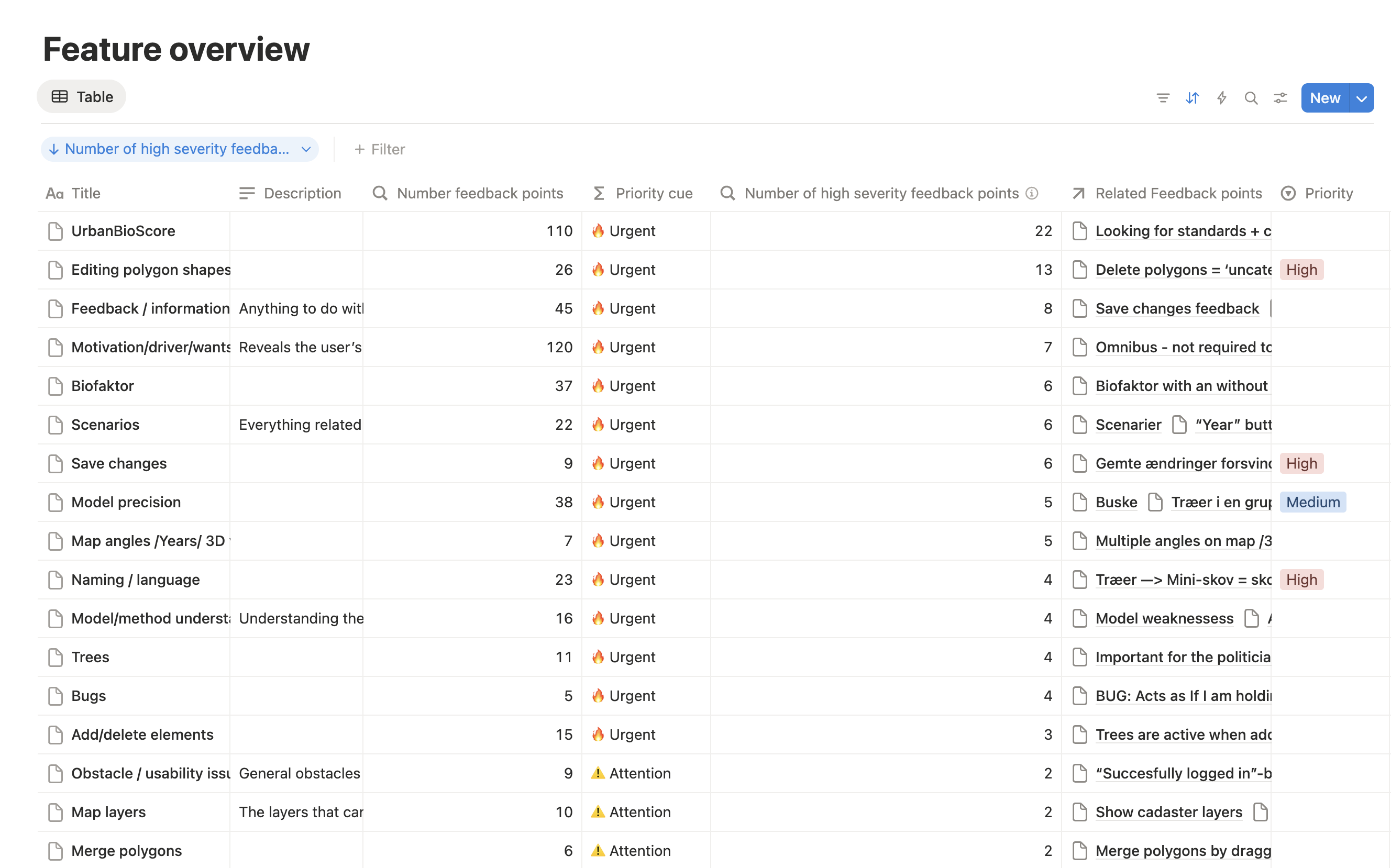Open the search magnifier icon

click(x=1251, y=98)
